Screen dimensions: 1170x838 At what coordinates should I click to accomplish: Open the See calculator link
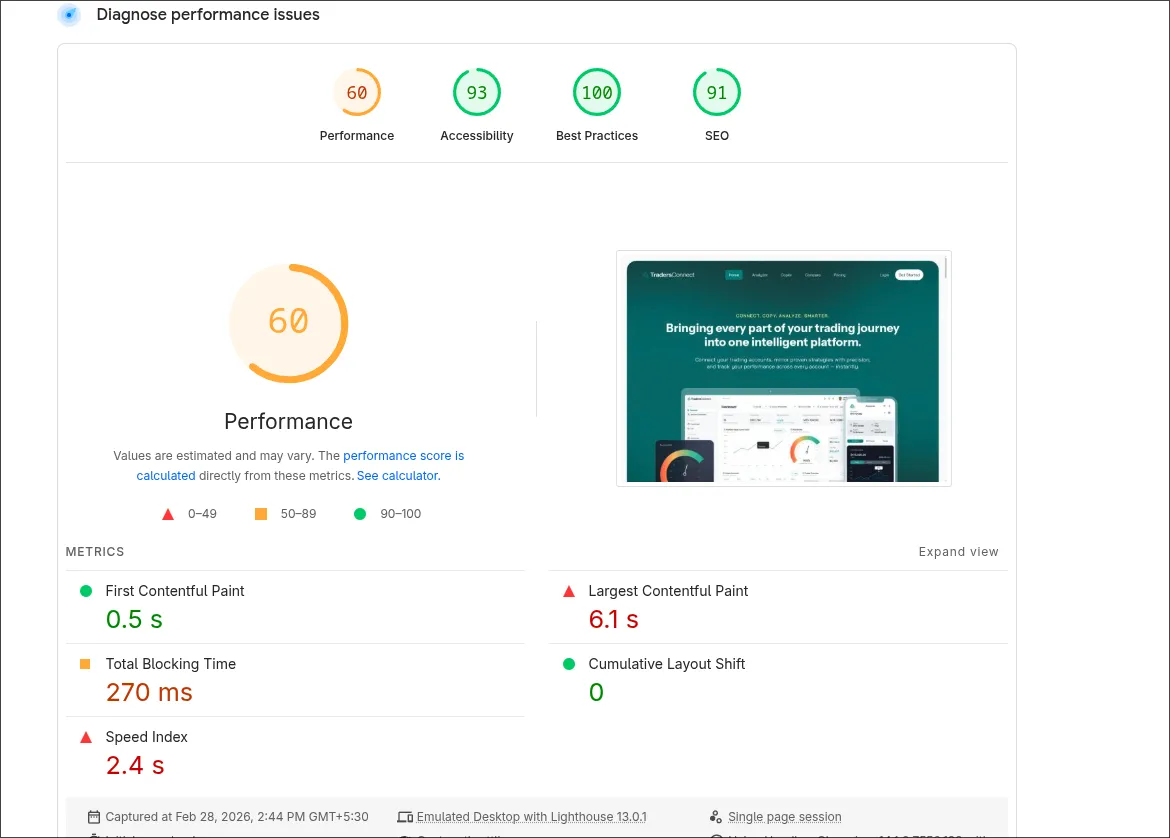coord(397,475)
